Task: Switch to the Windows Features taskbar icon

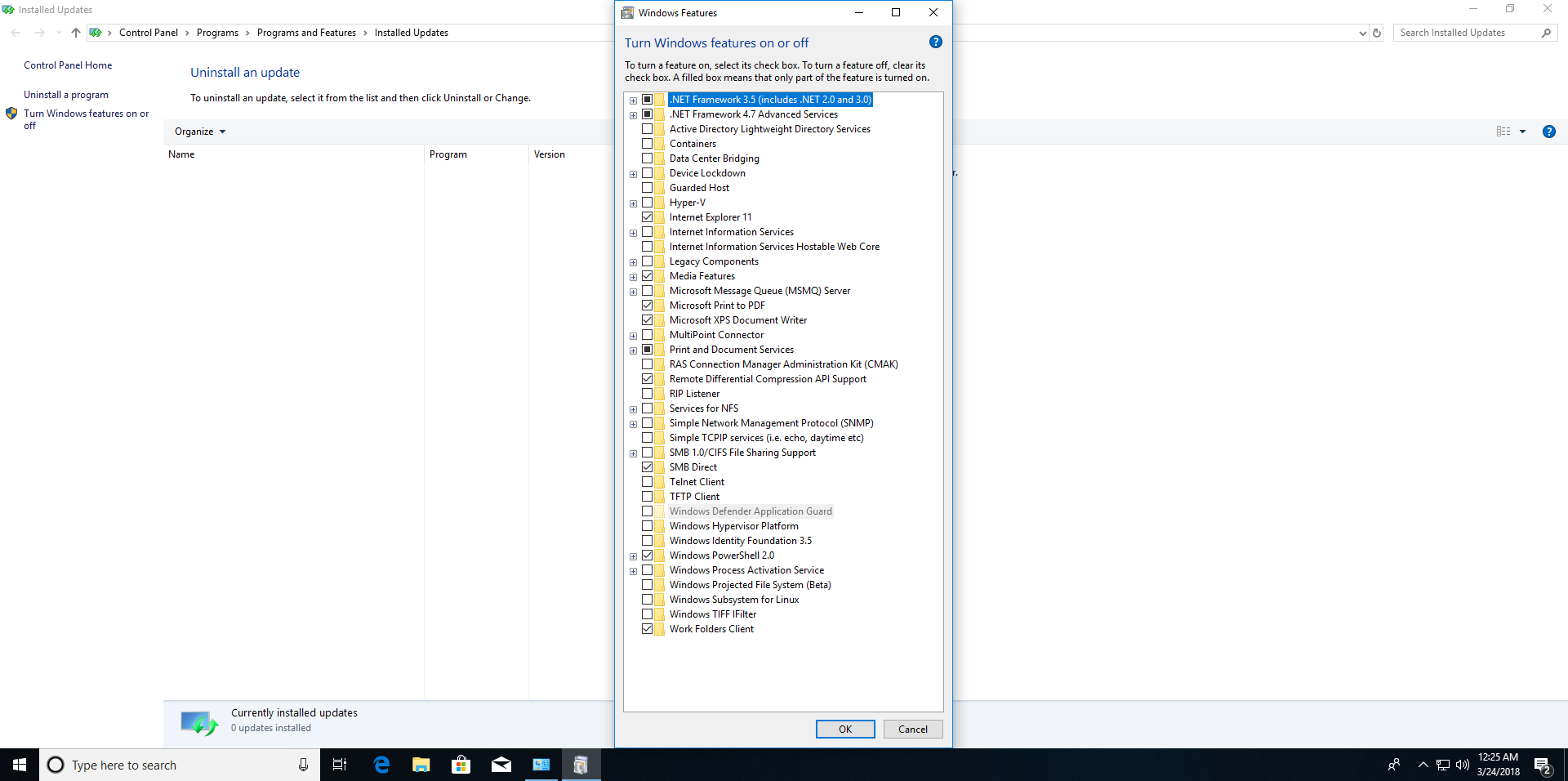Action: click(x=581, y=765)
